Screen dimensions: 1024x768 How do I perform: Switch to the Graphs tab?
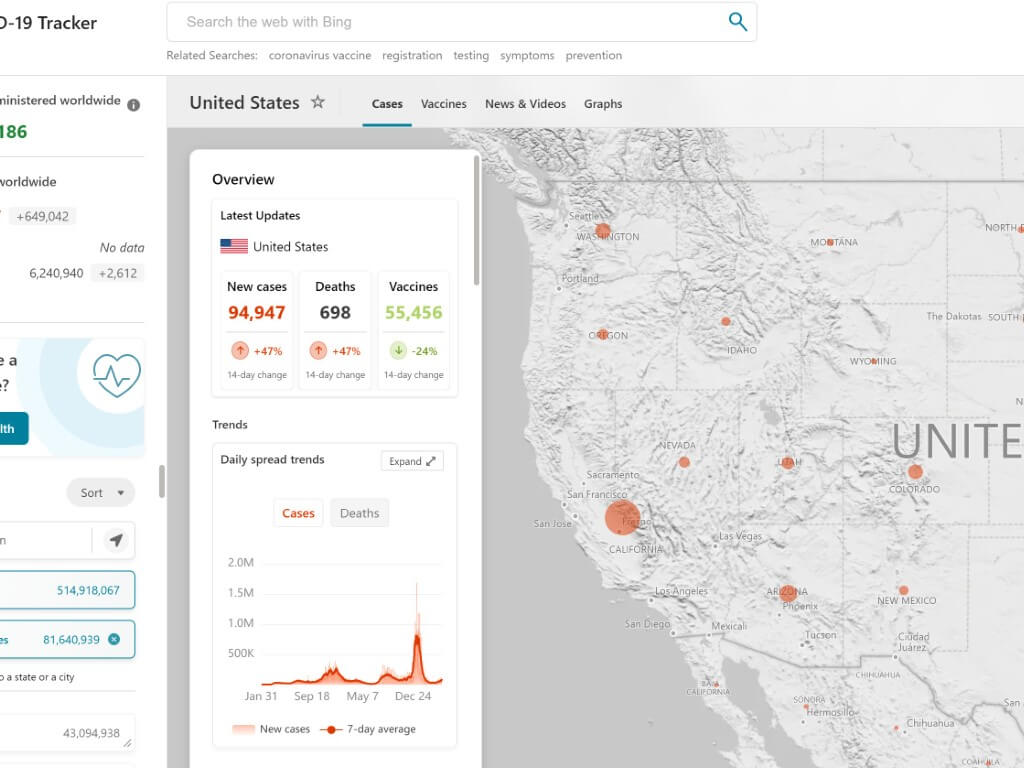pos(603,104)
